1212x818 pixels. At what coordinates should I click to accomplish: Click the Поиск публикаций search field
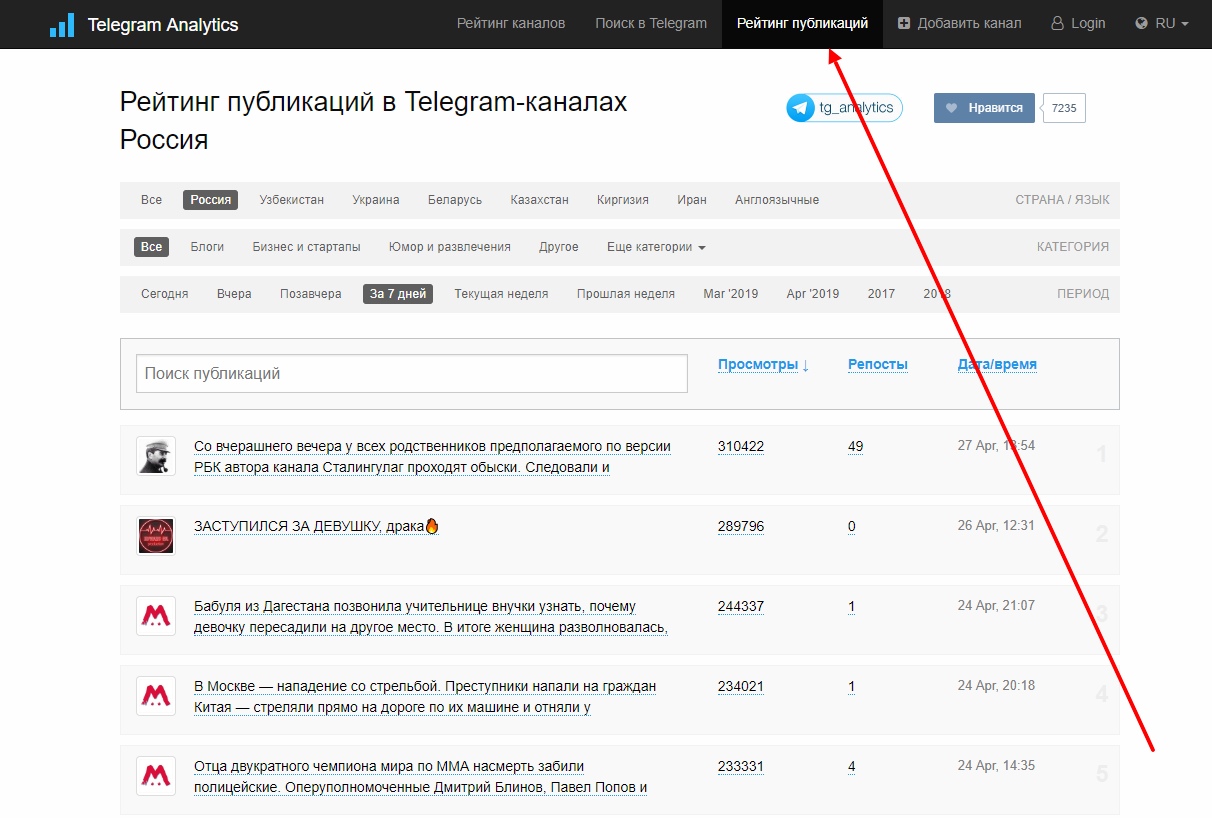point(411,374)
